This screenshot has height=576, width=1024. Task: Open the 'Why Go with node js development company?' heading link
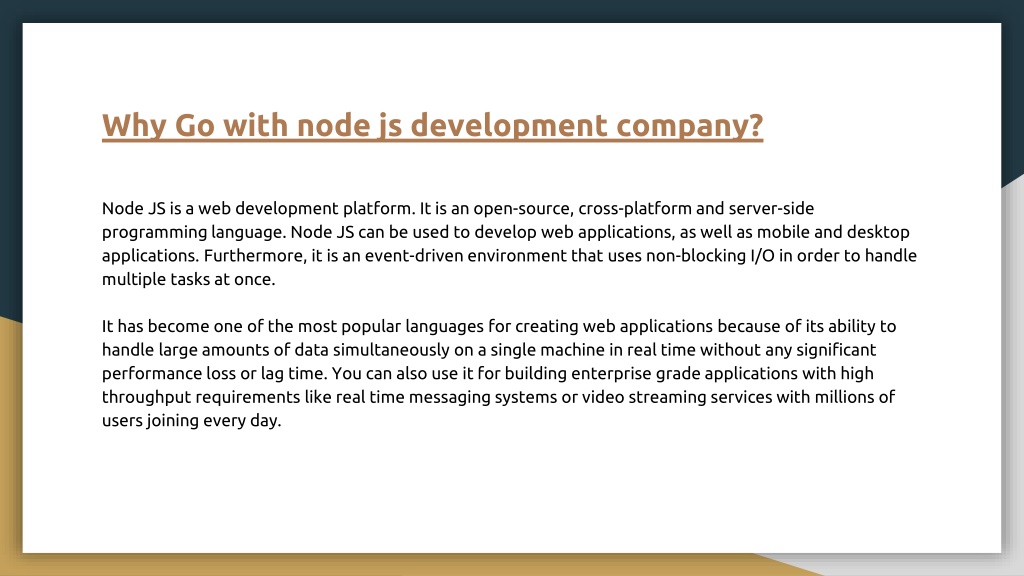432,125
